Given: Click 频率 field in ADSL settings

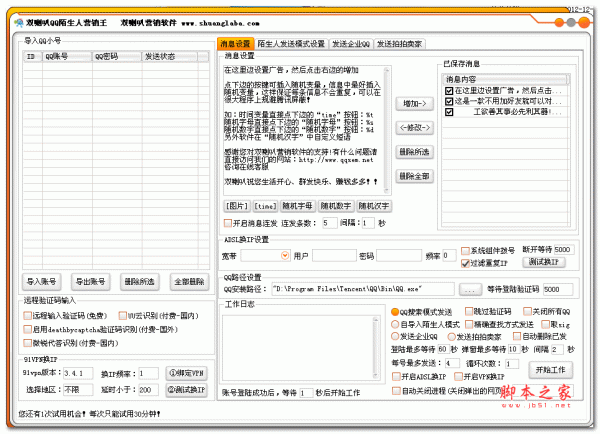Looking at the screenshot, I should pos(449,255).
